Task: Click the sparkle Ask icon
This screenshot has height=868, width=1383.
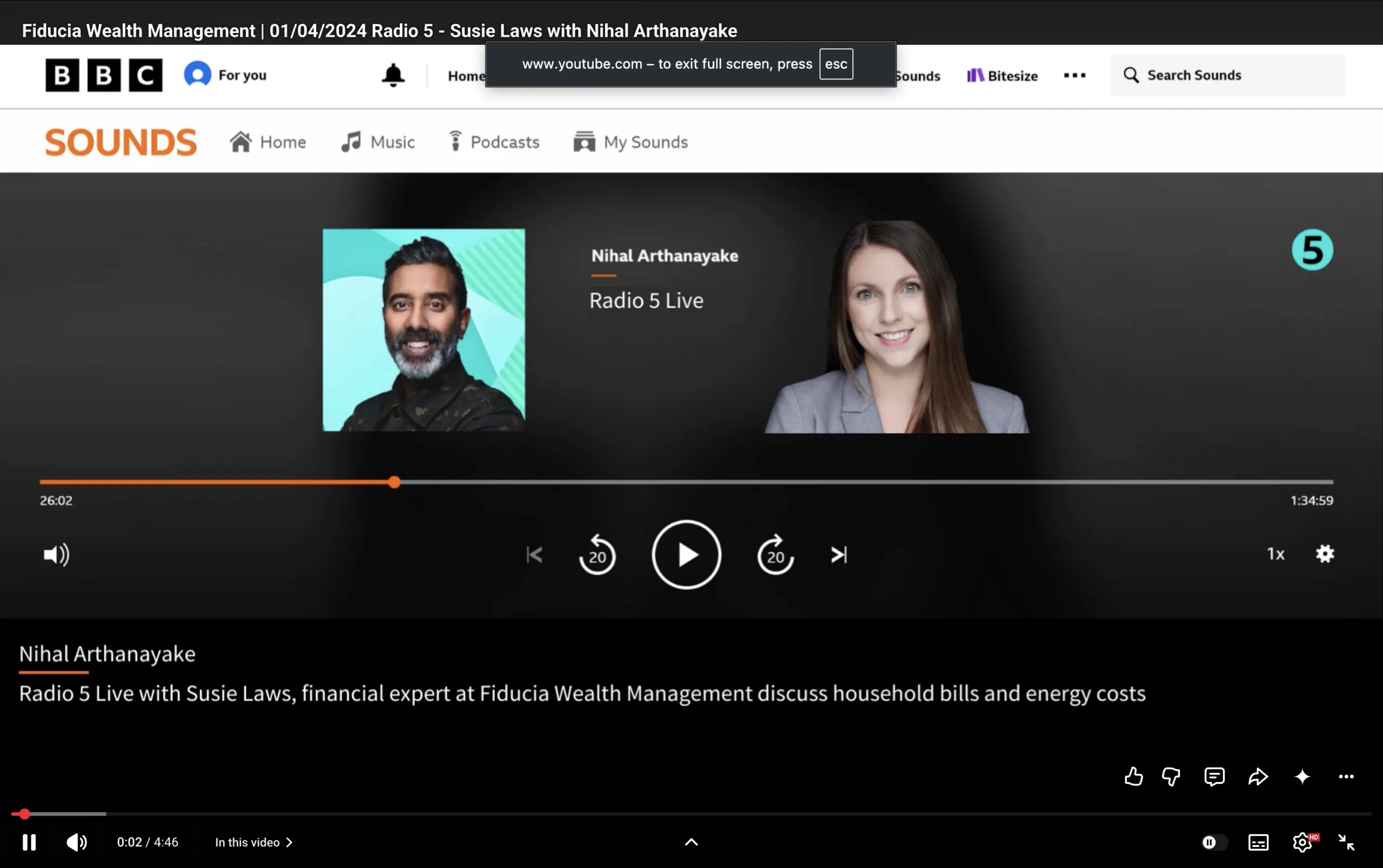Action: click(x=1302, y=776)
